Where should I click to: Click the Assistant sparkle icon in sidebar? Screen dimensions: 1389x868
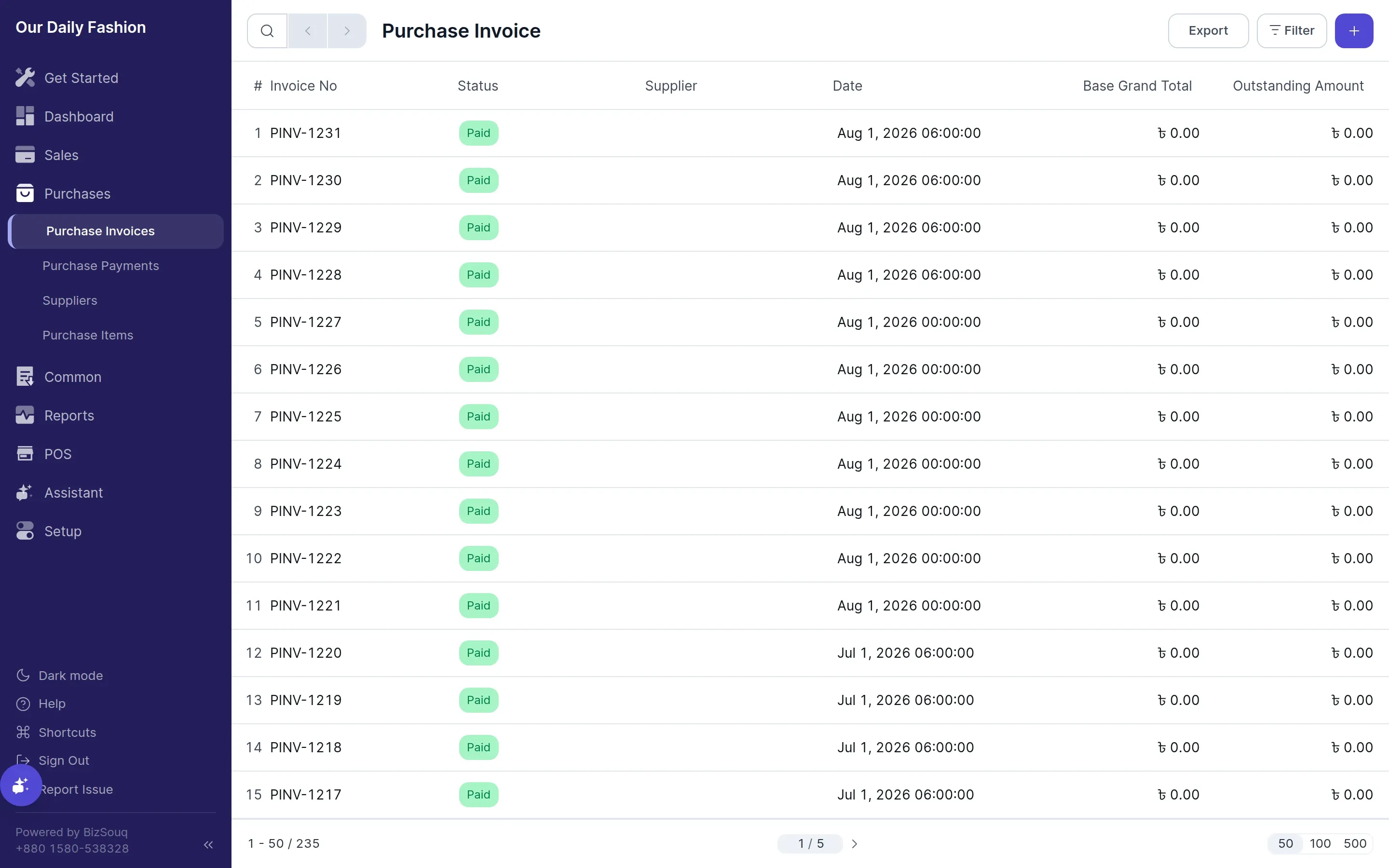(x=25, y=492)
